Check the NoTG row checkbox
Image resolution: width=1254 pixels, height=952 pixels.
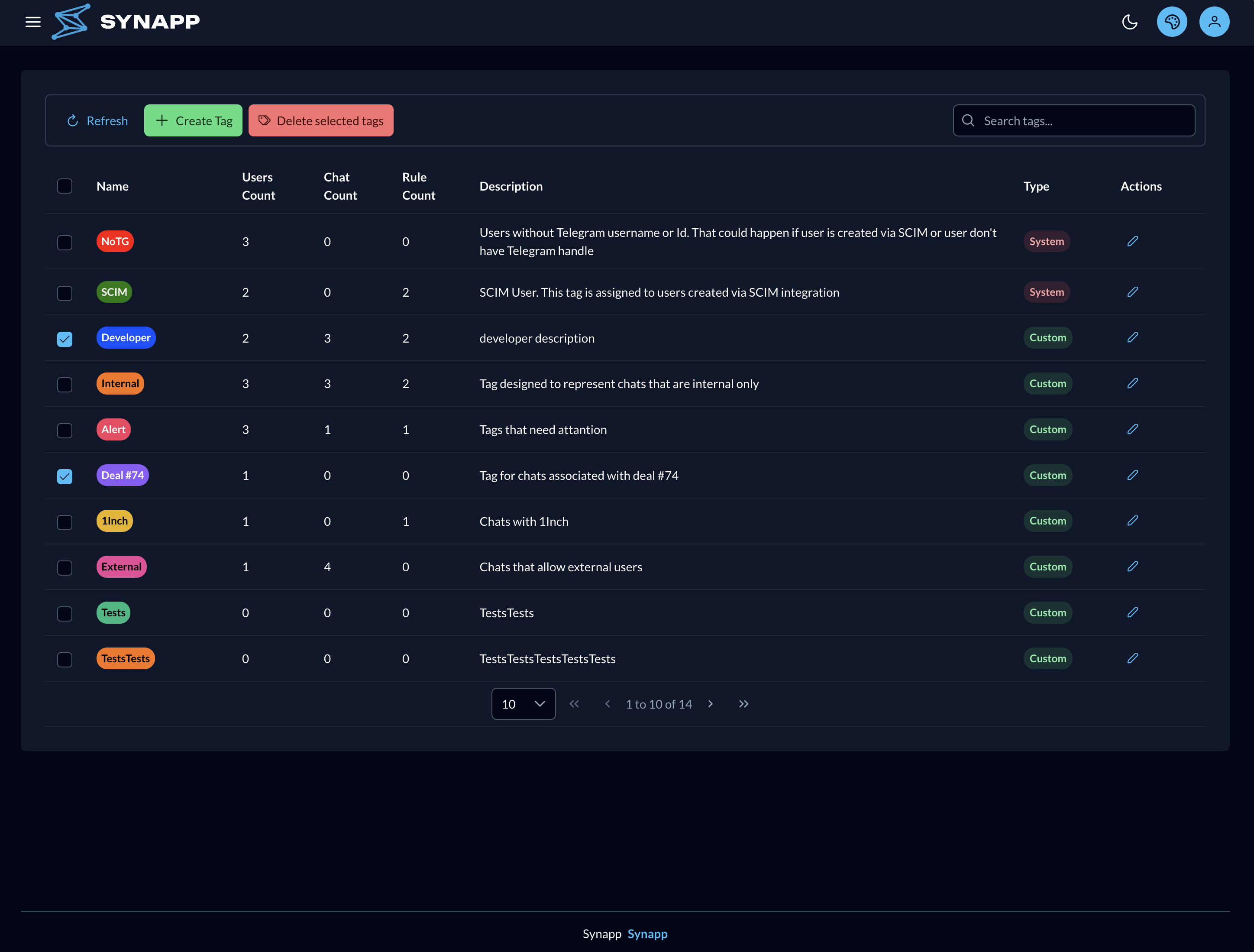pos(65,243)
